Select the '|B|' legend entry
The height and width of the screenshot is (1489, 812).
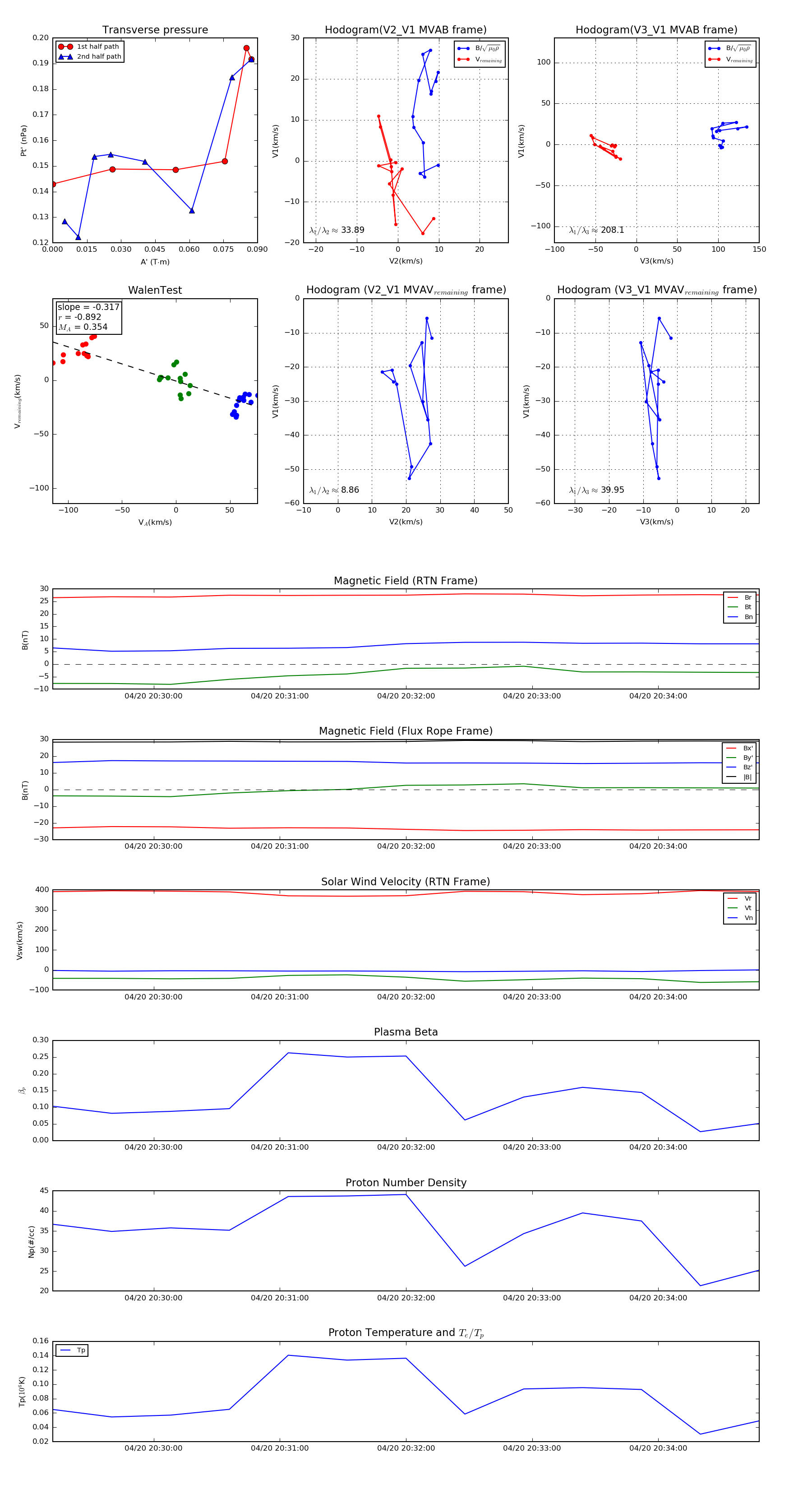coord(739,777)
